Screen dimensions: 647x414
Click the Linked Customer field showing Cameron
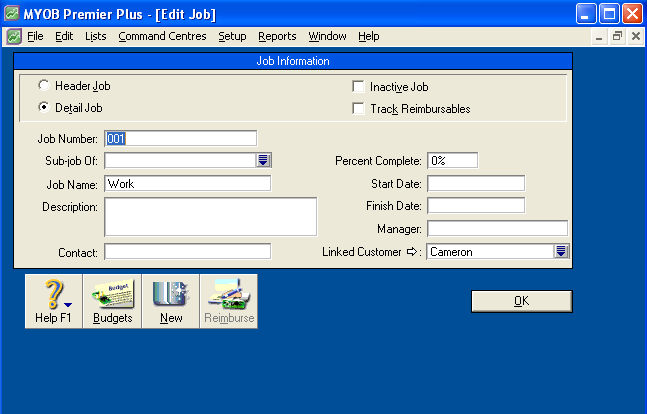[491, 251]
